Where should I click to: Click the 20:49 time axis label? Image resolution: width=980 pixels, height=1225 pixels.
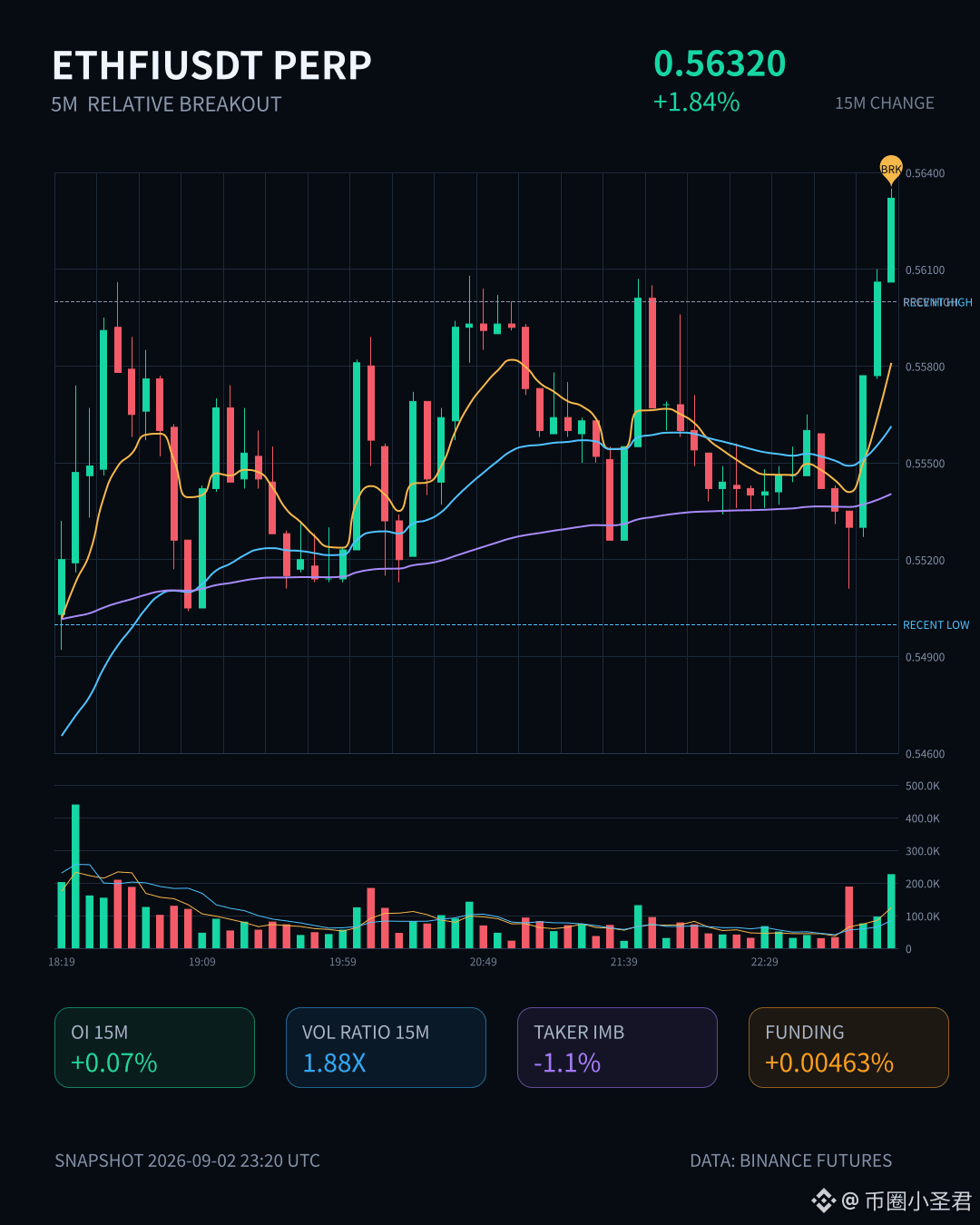483,962
